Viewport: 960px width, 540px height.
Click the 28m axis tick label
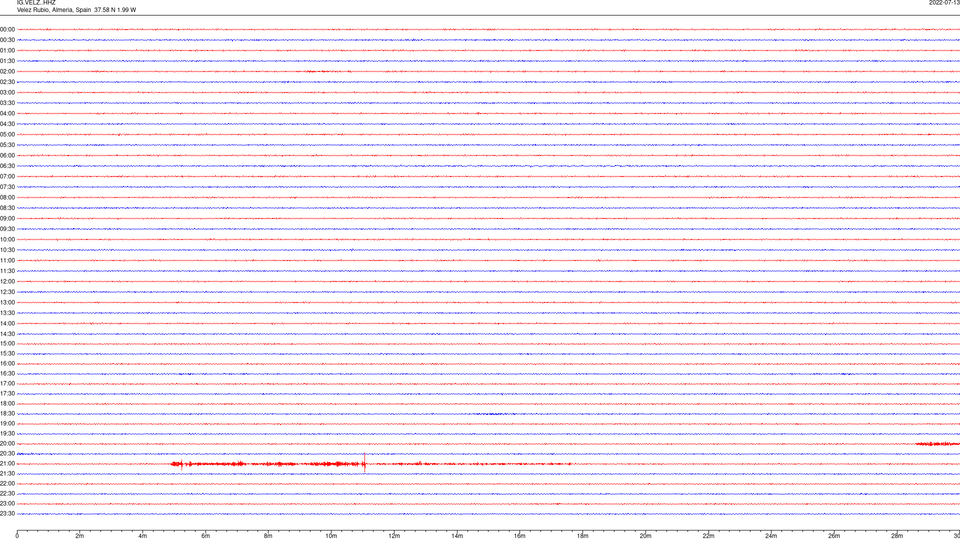click(x=897, y=536)
